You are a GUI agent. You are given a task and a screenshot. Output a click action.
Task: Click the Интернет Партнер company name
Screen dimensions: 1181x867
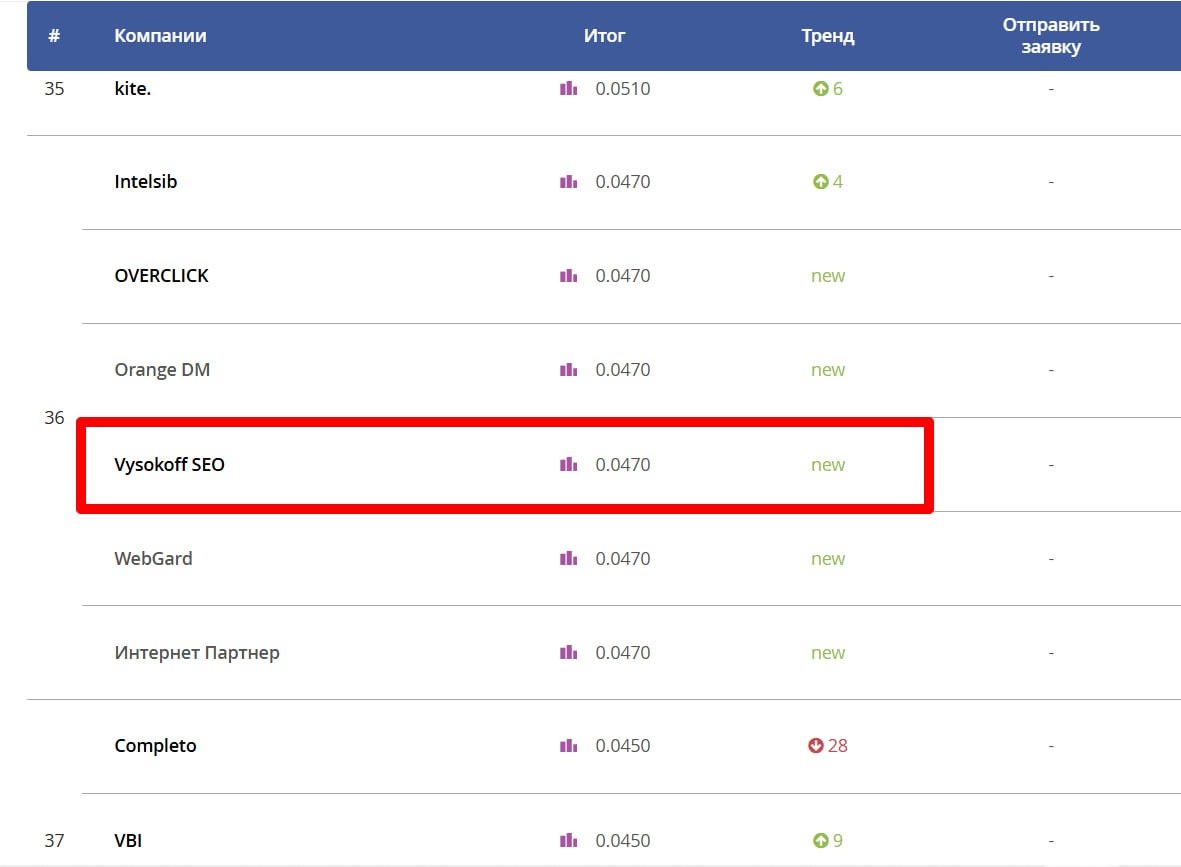pyautogui.click(x=197, y=652)
